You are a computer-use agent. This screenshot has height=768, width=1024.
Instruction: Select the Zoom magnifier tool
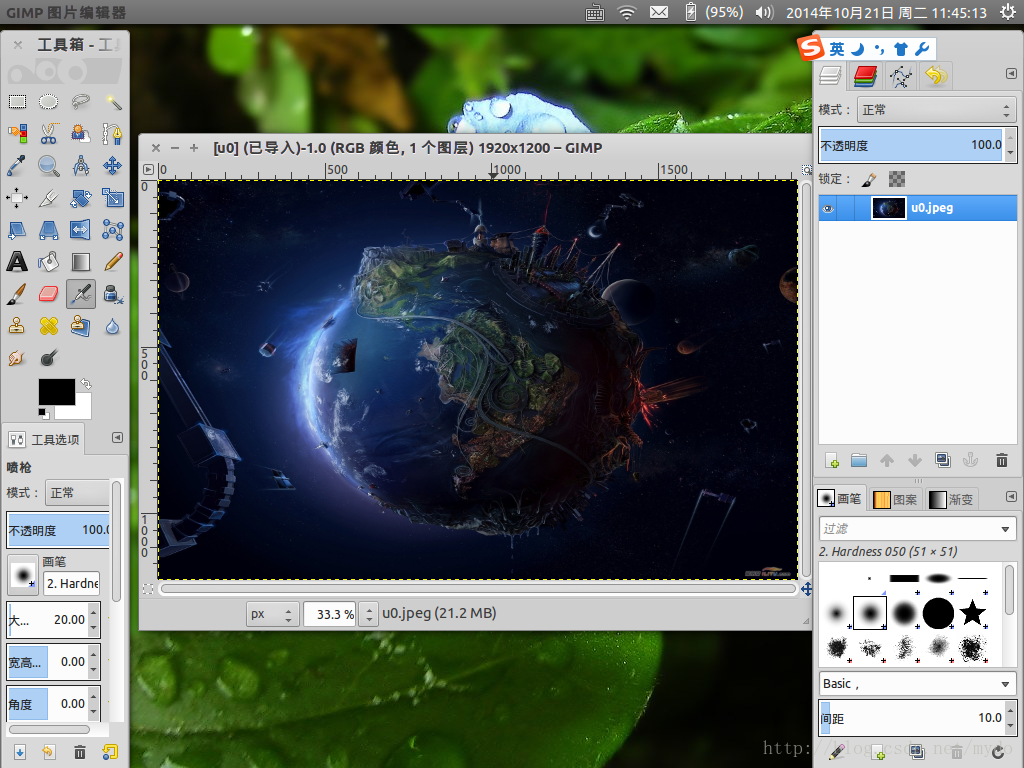[48, 166]
